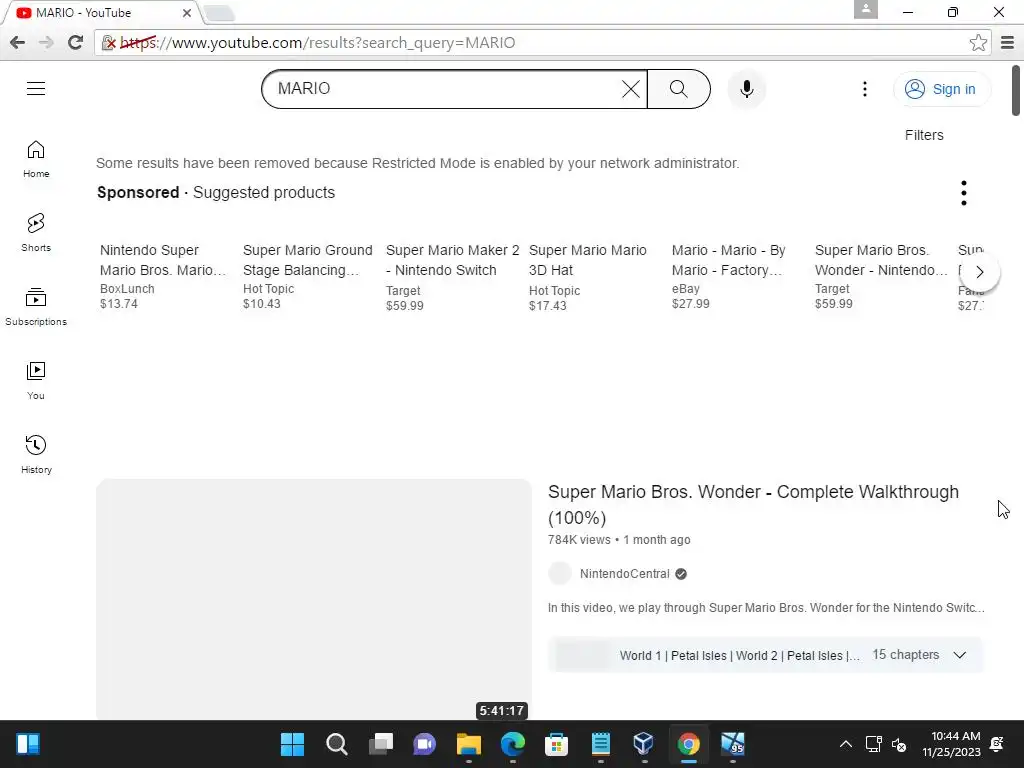Image resolution: width=1024 pixels, height=768 pixels.
Task: Open the eBay Mario Factory product
Action: click(x=728, y=276)
